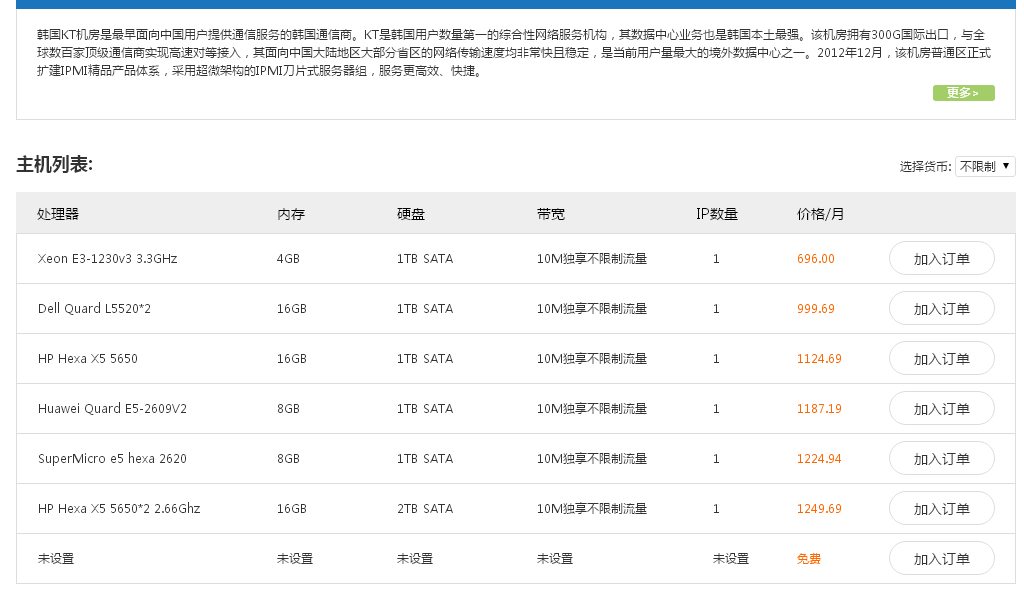The image size is (1024, 604).
Task: Click the green 更多> button
Action: coord(963,93)
